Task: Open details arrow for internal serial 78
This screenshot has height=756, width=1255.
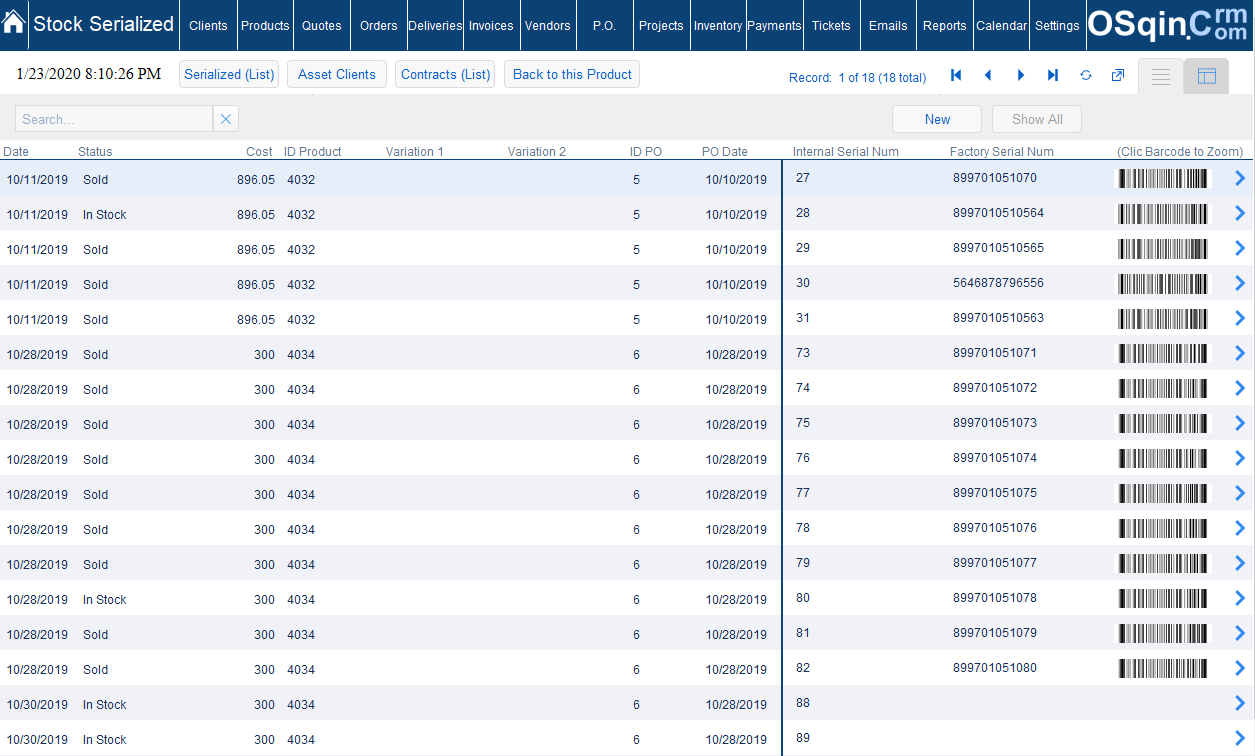Action: [x=1240, y=528]
